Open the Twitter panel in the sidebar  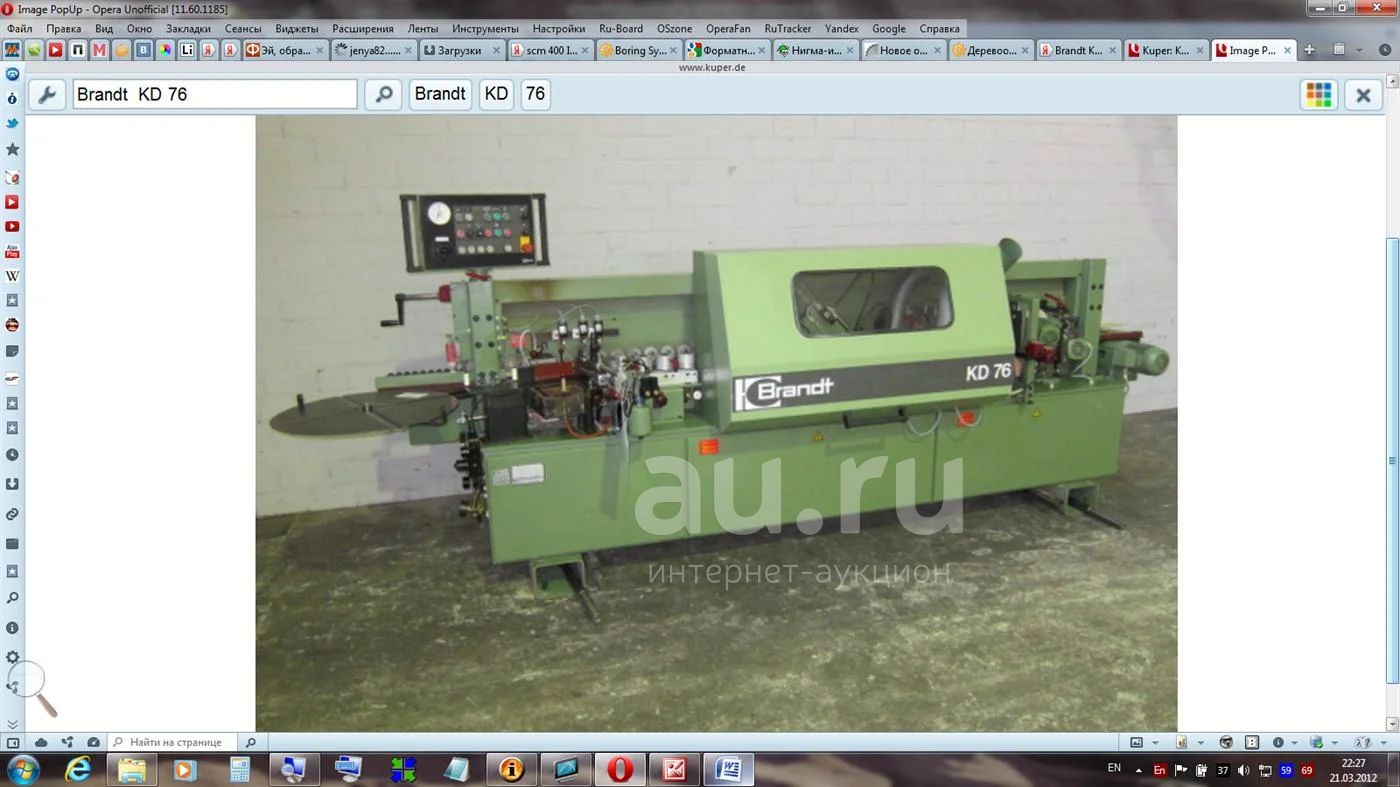click(12, 124)
